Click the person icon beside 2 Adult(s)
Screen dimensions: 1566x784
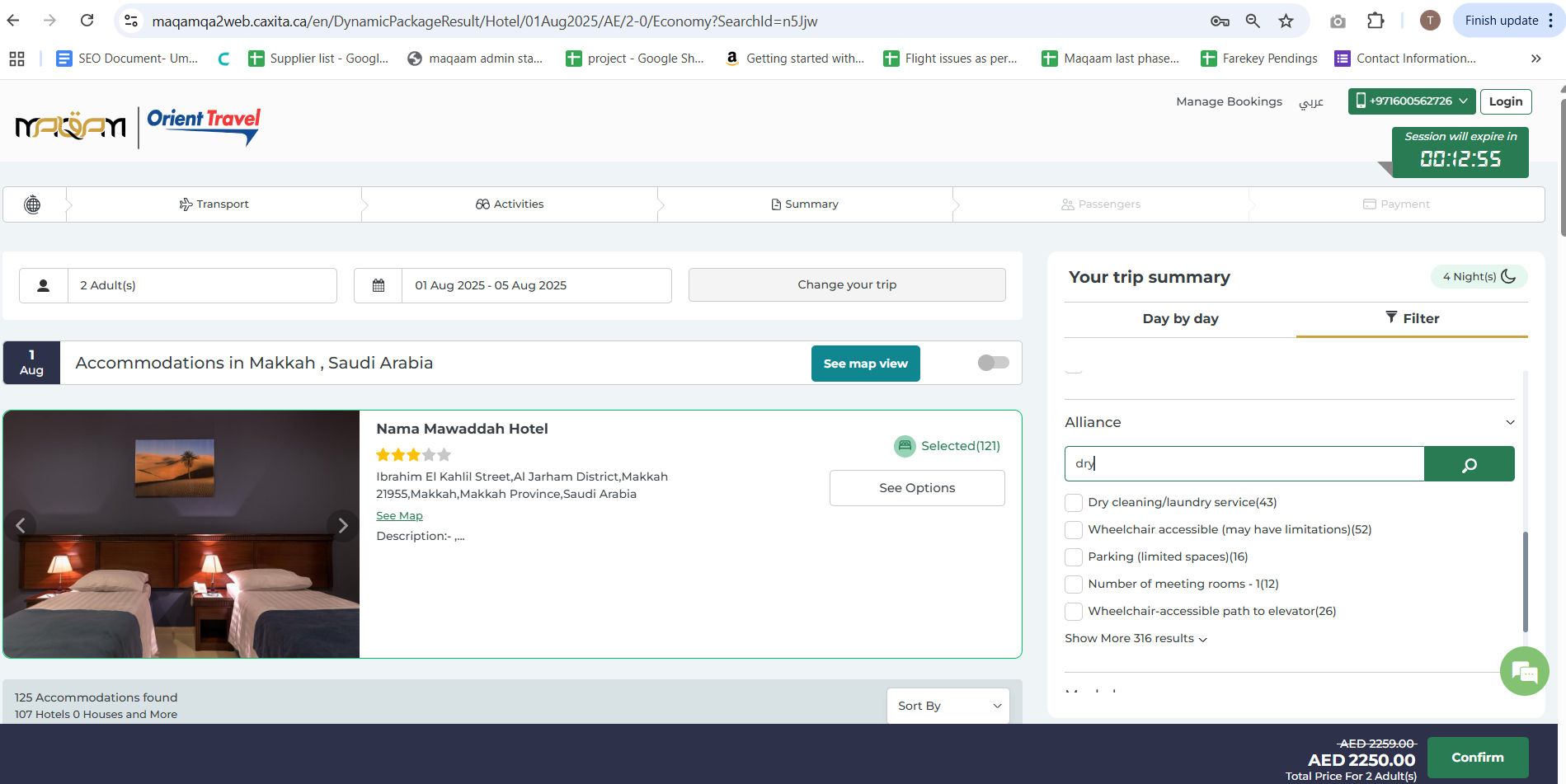pos(44,285)
